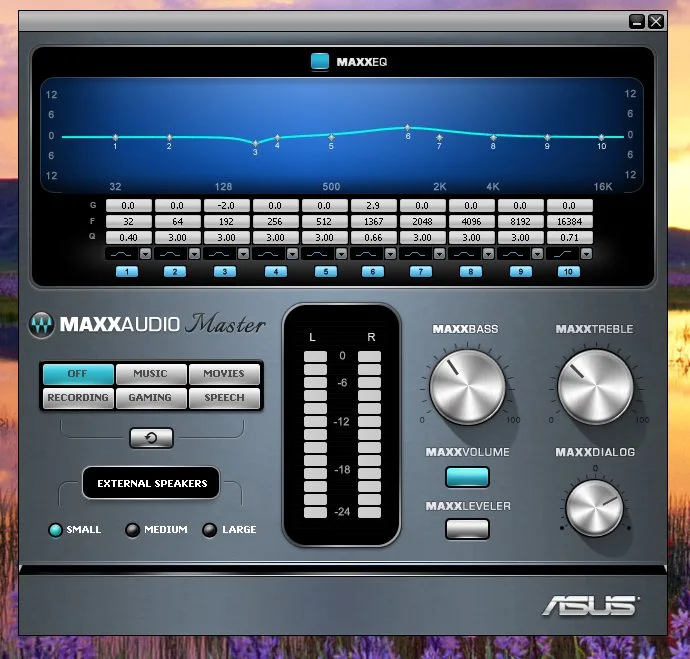Screen dimensions: 690x659
Task: Toggle EQ band 2 button
Action: pos(175,271)
